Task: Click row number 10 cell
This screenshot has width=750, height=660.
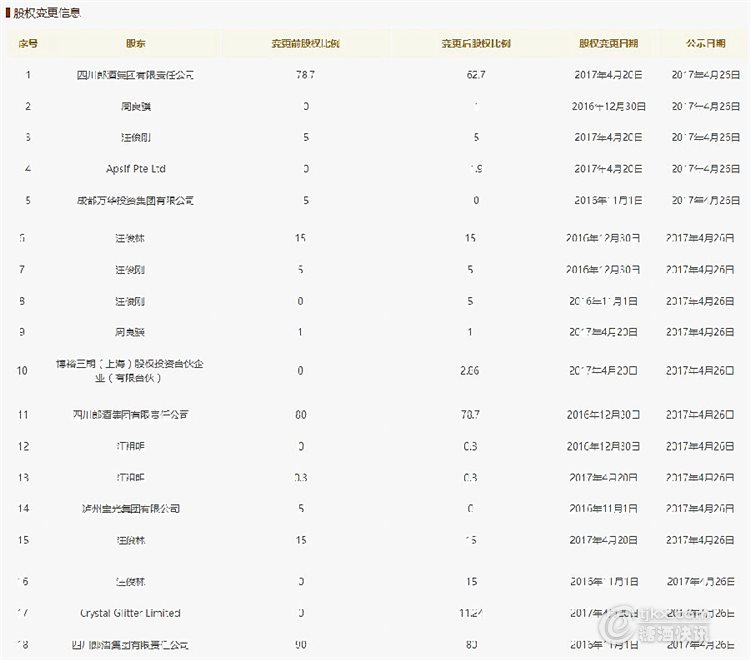Action: (x=22, y=371)
